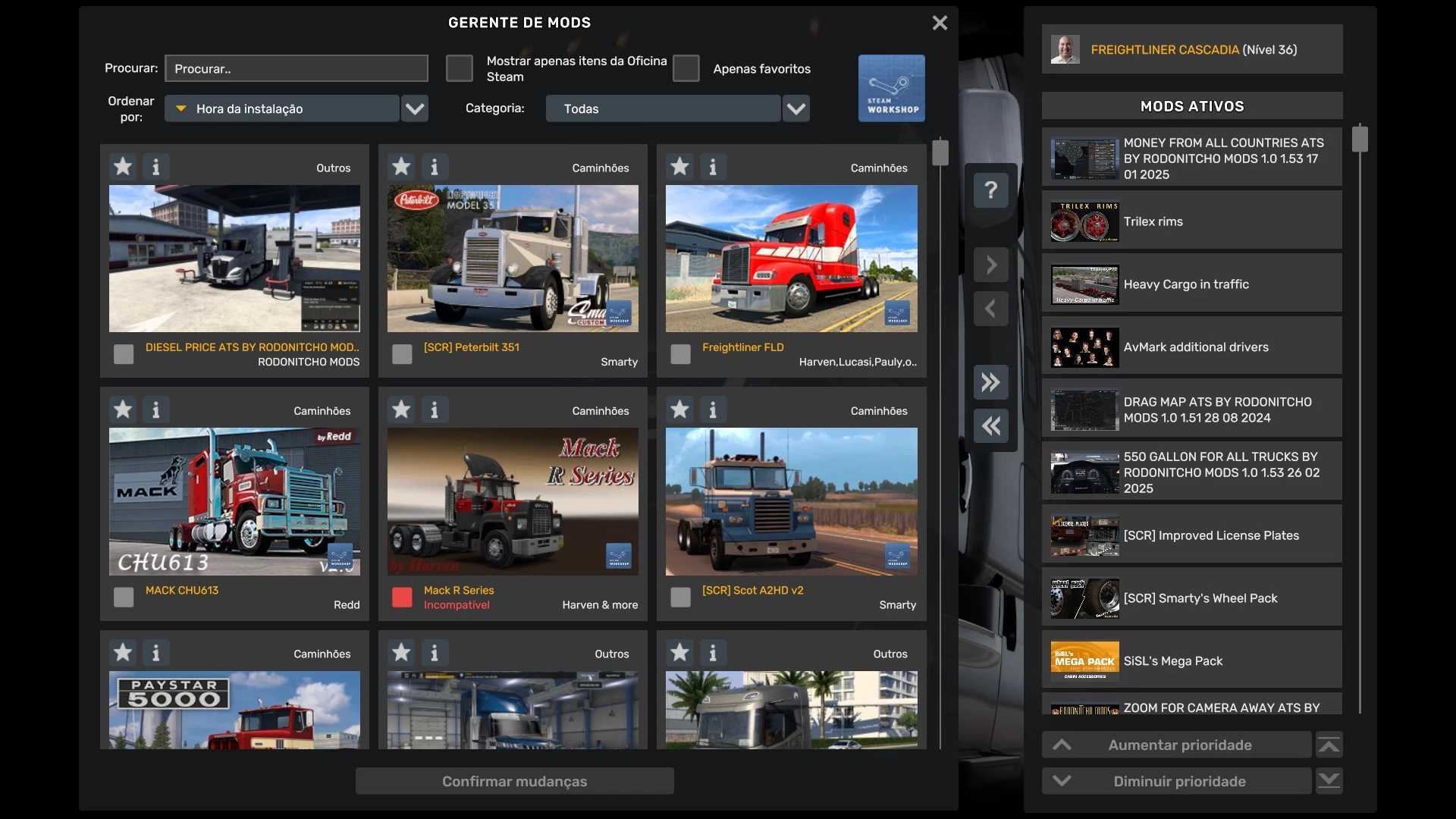Click the question mark help icon

pos(990,190)
